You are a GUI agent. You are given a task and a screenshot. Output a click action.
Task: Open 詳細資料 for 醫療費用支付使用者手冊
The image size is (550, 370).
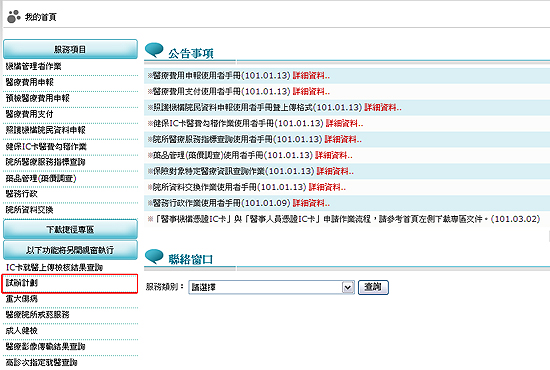tap(311, 92)
